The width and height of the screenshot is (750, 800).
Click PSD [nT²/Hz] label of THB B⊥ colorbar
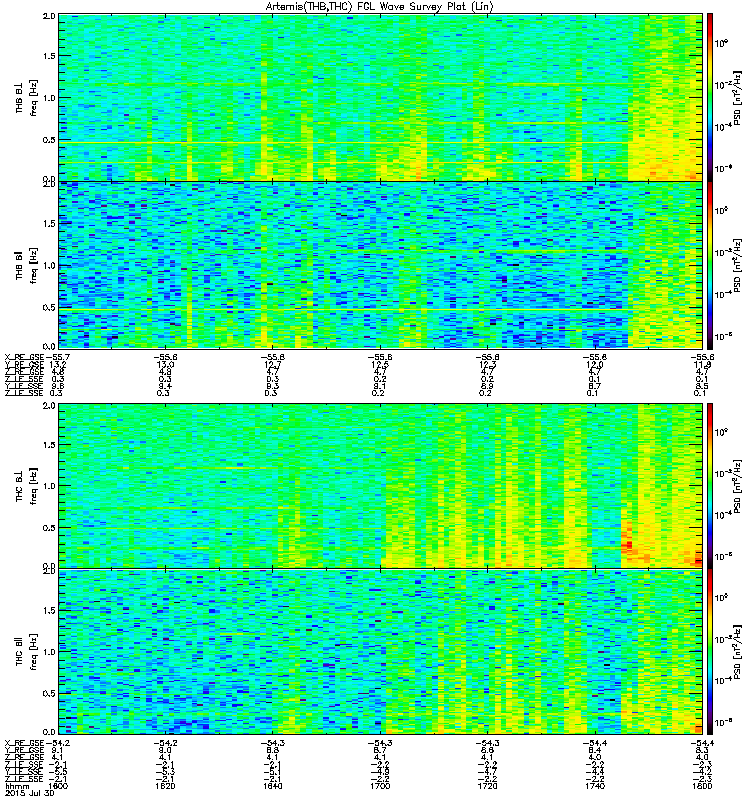[x=737, y=98]
